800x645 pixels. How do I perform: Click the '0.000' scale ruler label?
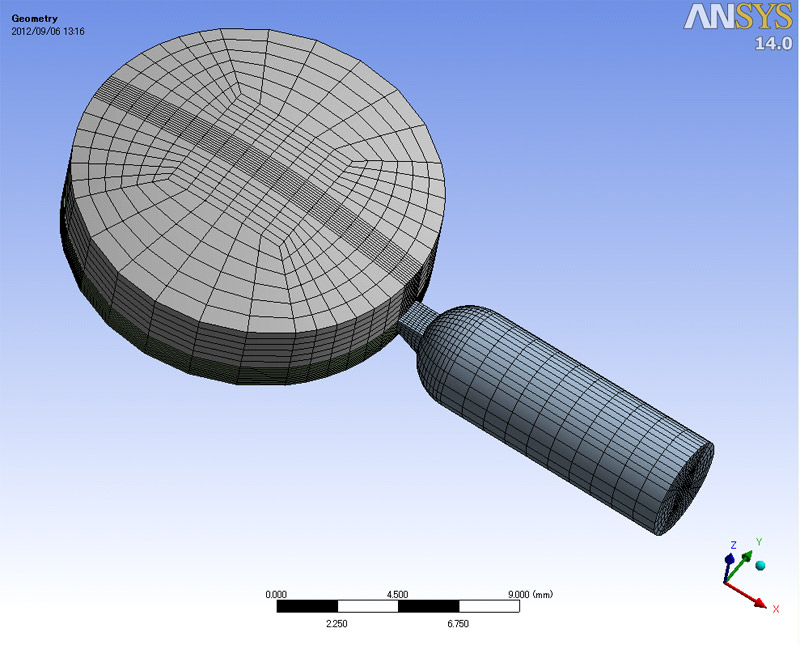click(276, 594)
